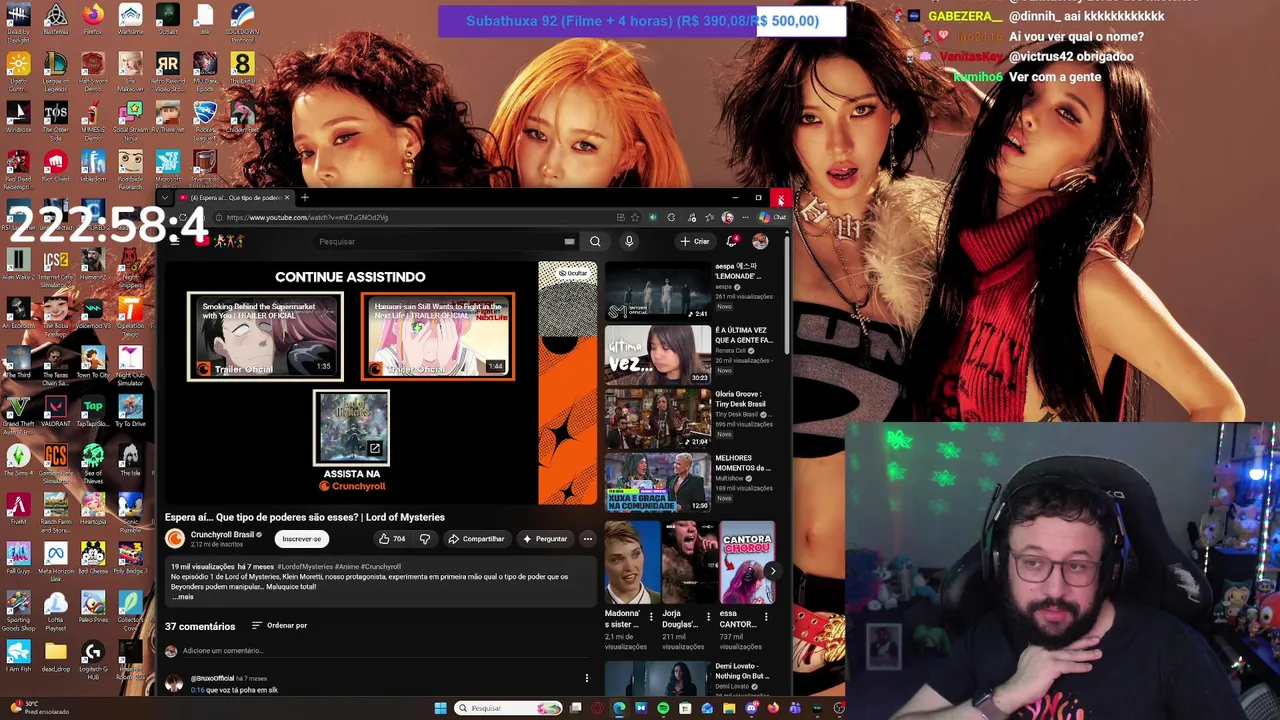The width and height of the screenshot is (1280, 720).
Task: Launch Firefox from the desktop
Action: tap(93, 19)
